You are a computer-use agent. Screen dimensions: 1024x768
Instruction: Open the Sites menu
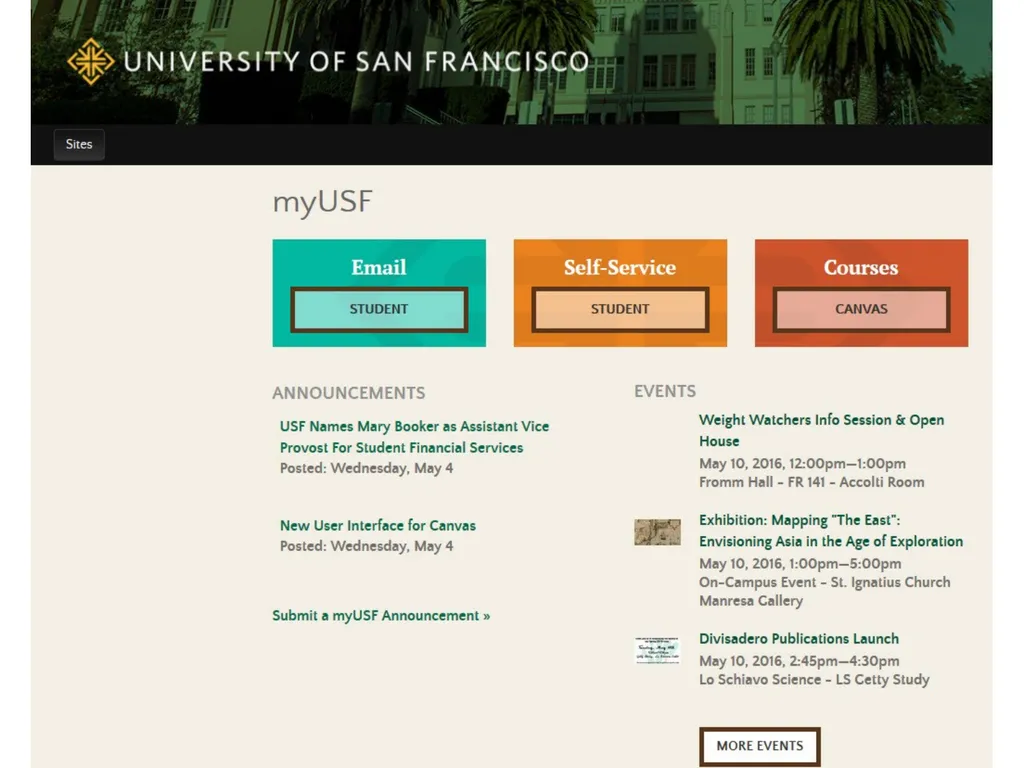(x=79, y=144)
